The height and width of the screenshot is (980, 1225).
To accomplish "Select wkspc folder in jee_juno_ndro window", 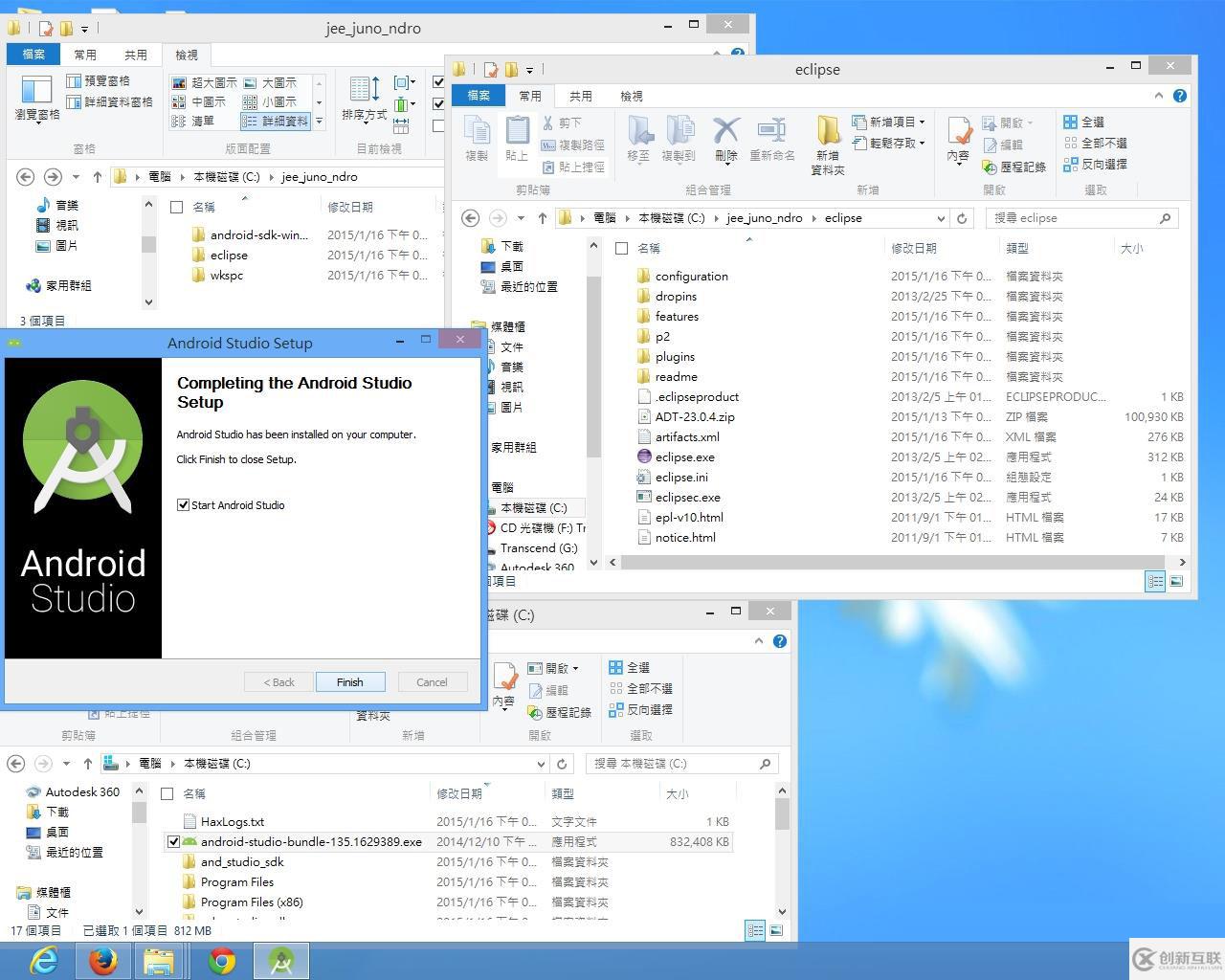I will (x=227, y=276).
